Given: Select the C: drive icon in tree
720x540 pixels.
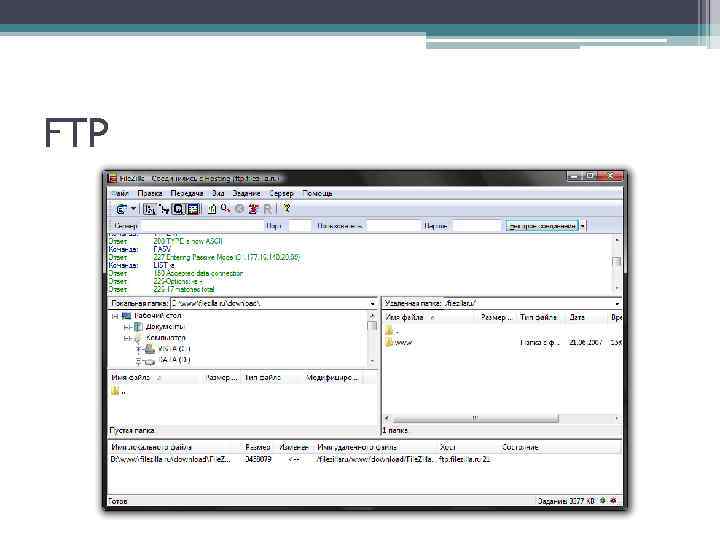Looking at the screenshot, I should coord(150,349).
